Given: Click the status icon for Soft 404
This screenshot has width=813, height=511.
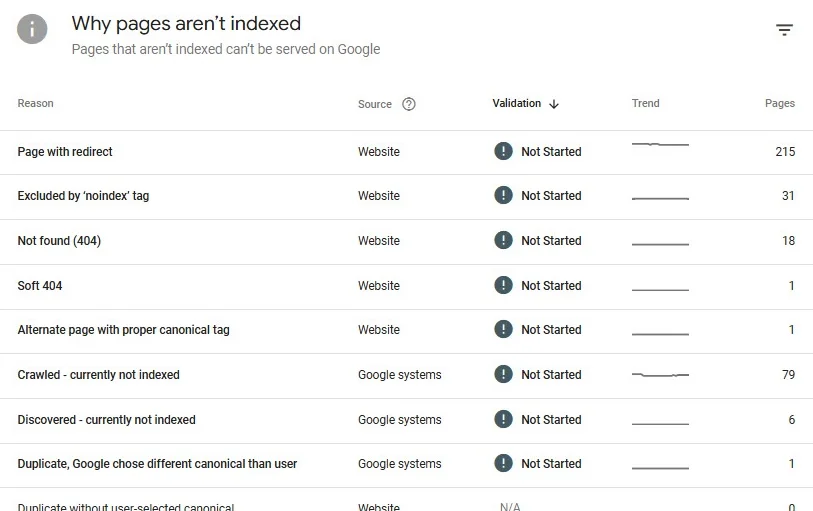Looking at the screenshot, I should pyautogui.click(x=503, y=286).
